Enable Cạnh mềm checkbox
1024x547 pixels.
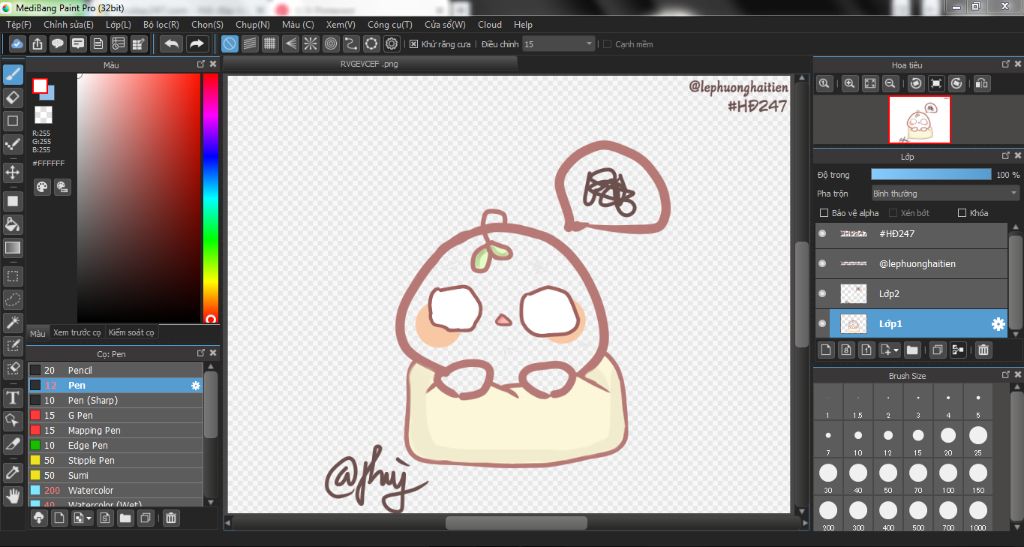(x=607, y=44)
